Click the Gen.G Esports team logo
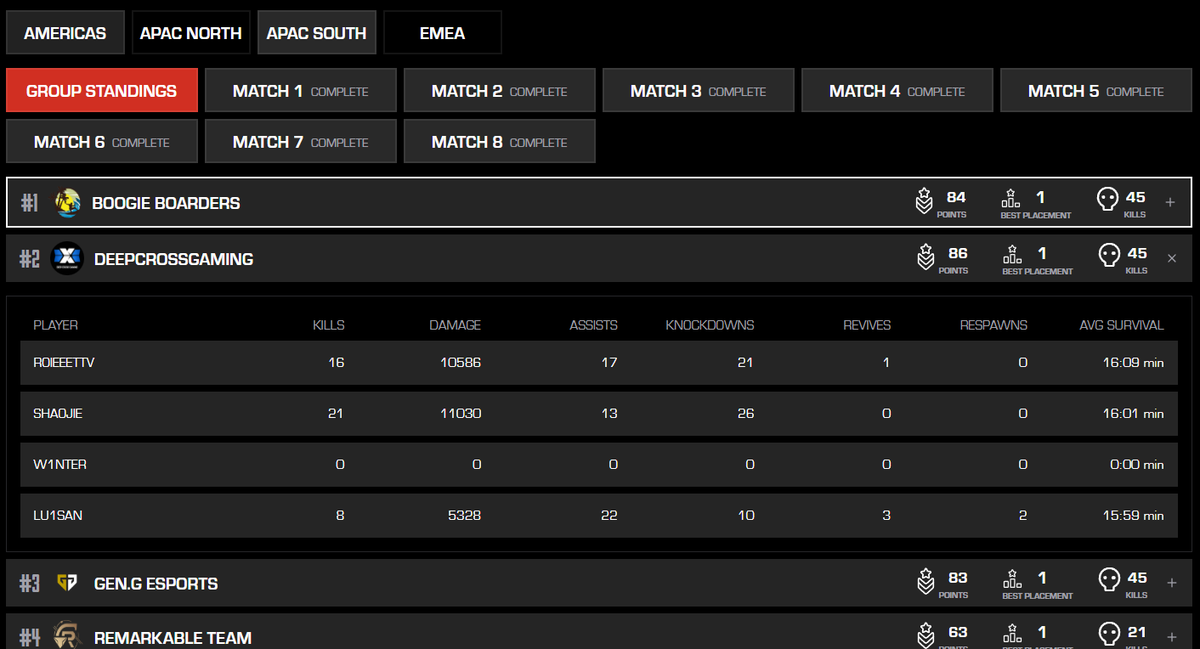1200x649 pixels. coord(67,583)
